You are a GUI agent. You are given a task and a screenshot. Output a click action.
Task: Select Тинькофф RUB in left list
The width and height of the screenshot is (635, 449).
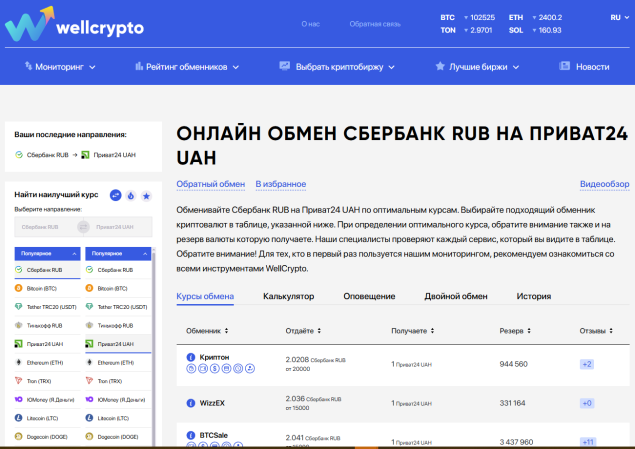(x=47, y=326)
